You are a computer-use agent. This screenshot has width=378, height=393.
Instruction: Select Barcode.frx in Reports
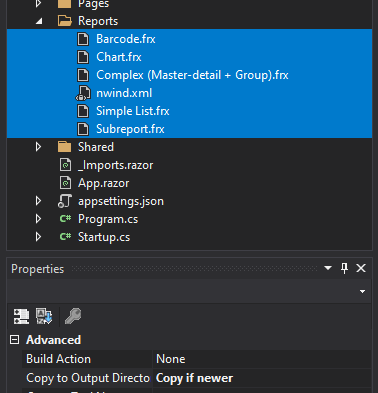coord(126,39)
